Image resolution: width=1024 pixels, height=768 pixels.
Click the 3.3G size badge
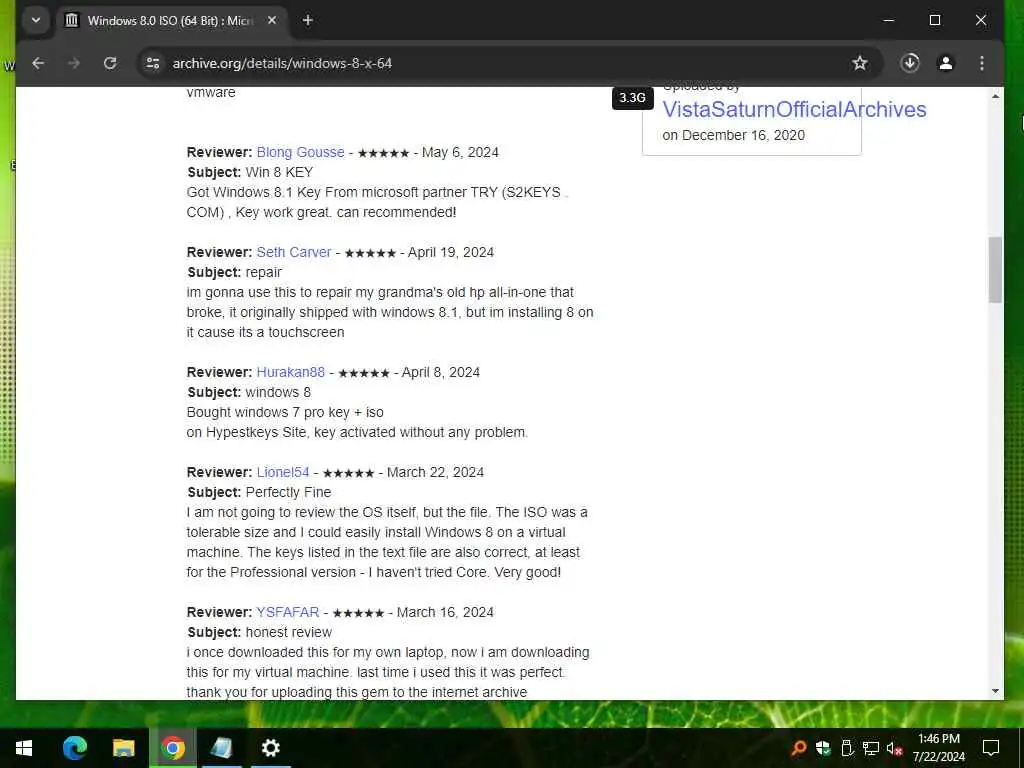click(632, 98)
